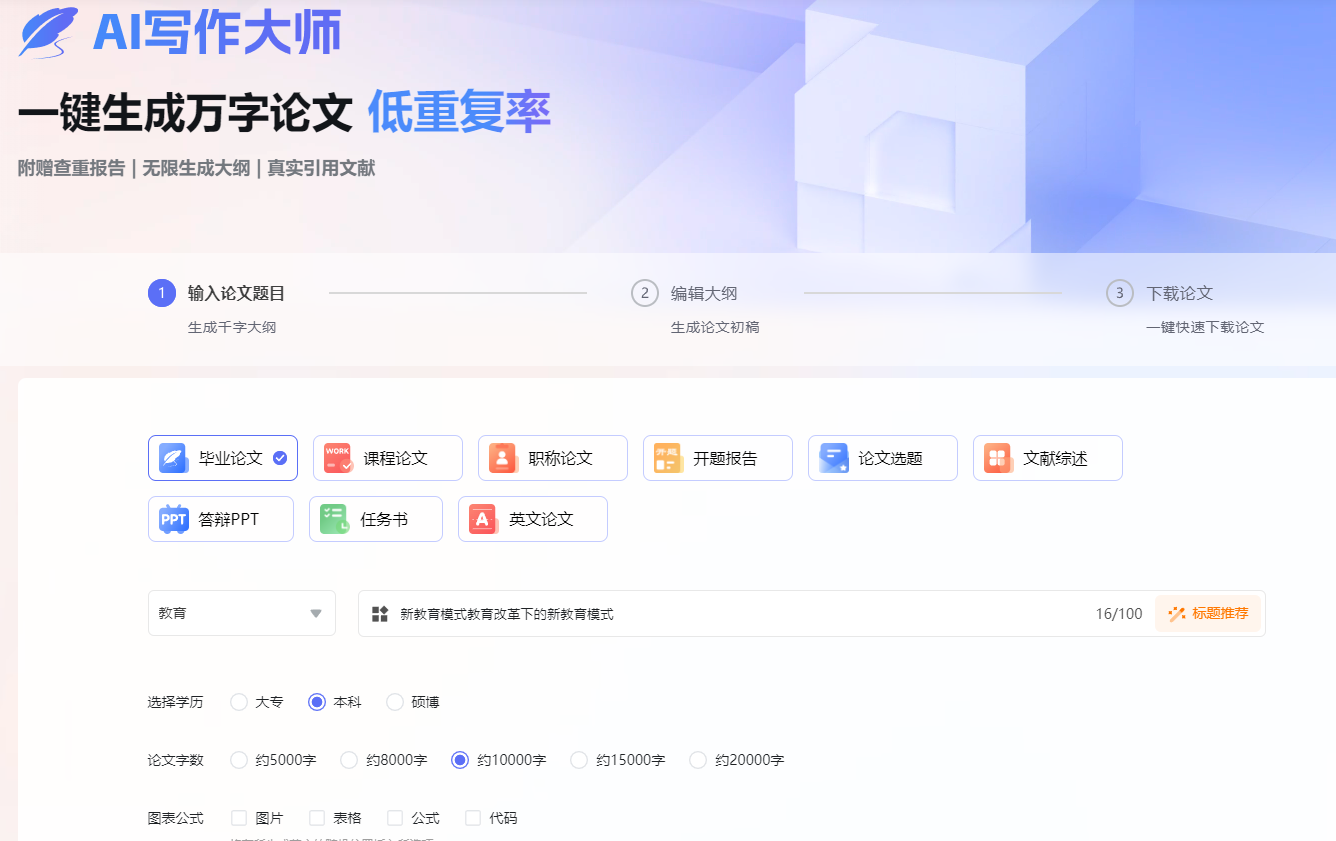Switch to 任务书 type

coord(376,519)
